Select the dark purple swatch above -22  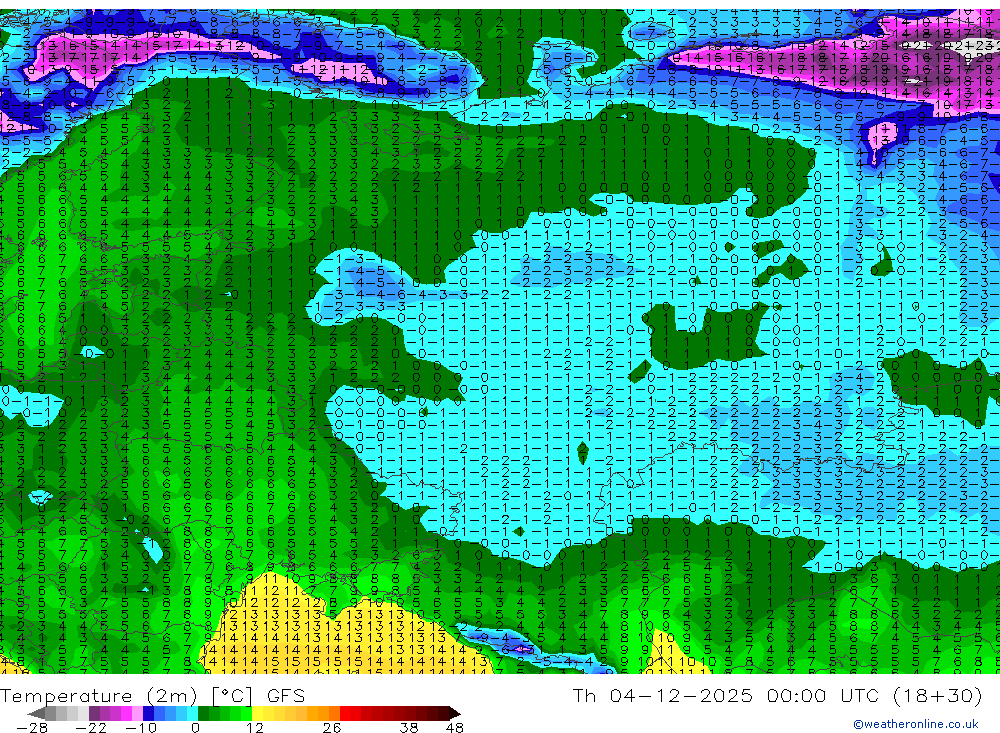click(x=94, y=713)
